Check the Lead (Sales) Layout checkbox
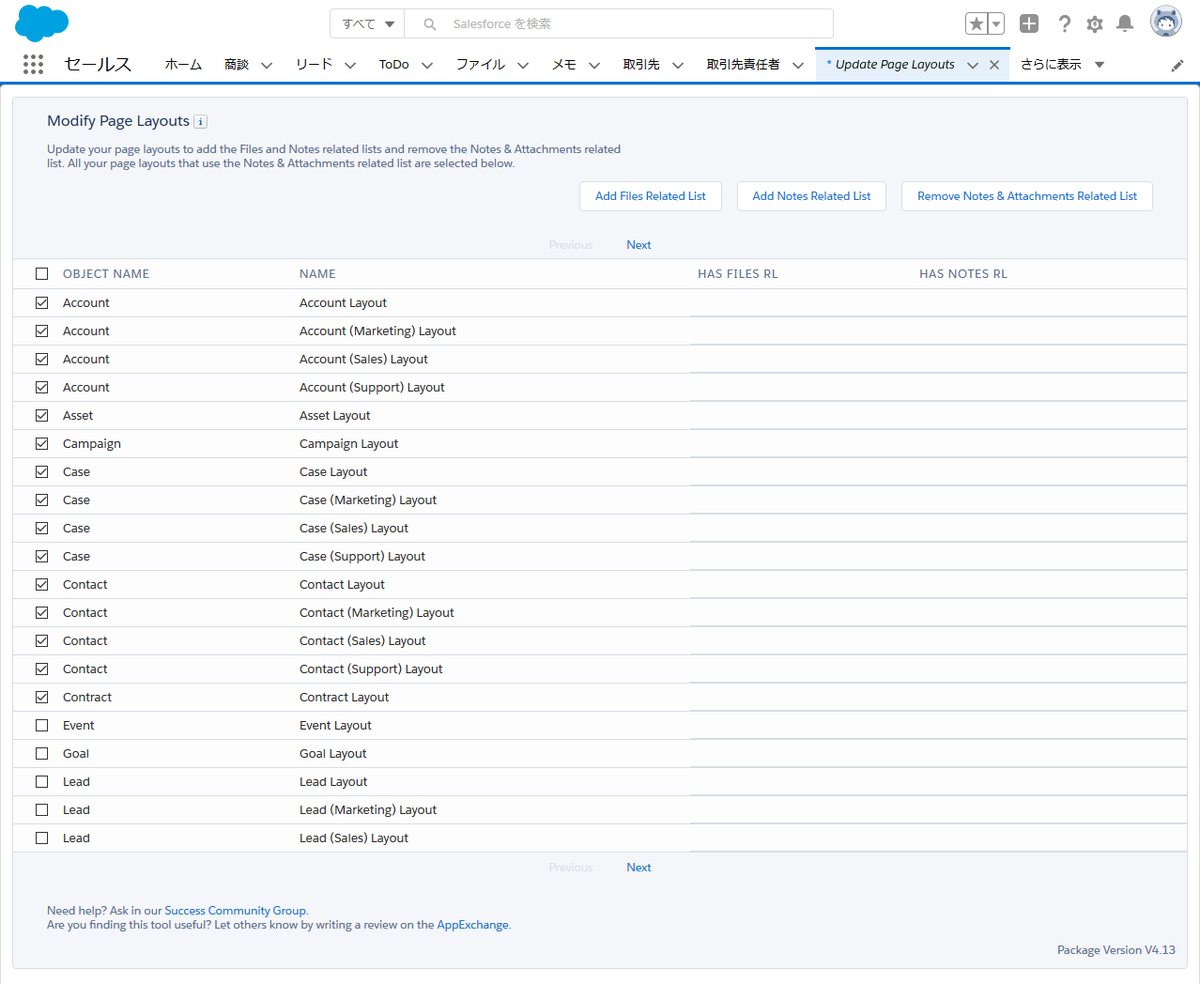This screenshot has width=1200, height=984. pyautogui.click(x=41, y=838)
